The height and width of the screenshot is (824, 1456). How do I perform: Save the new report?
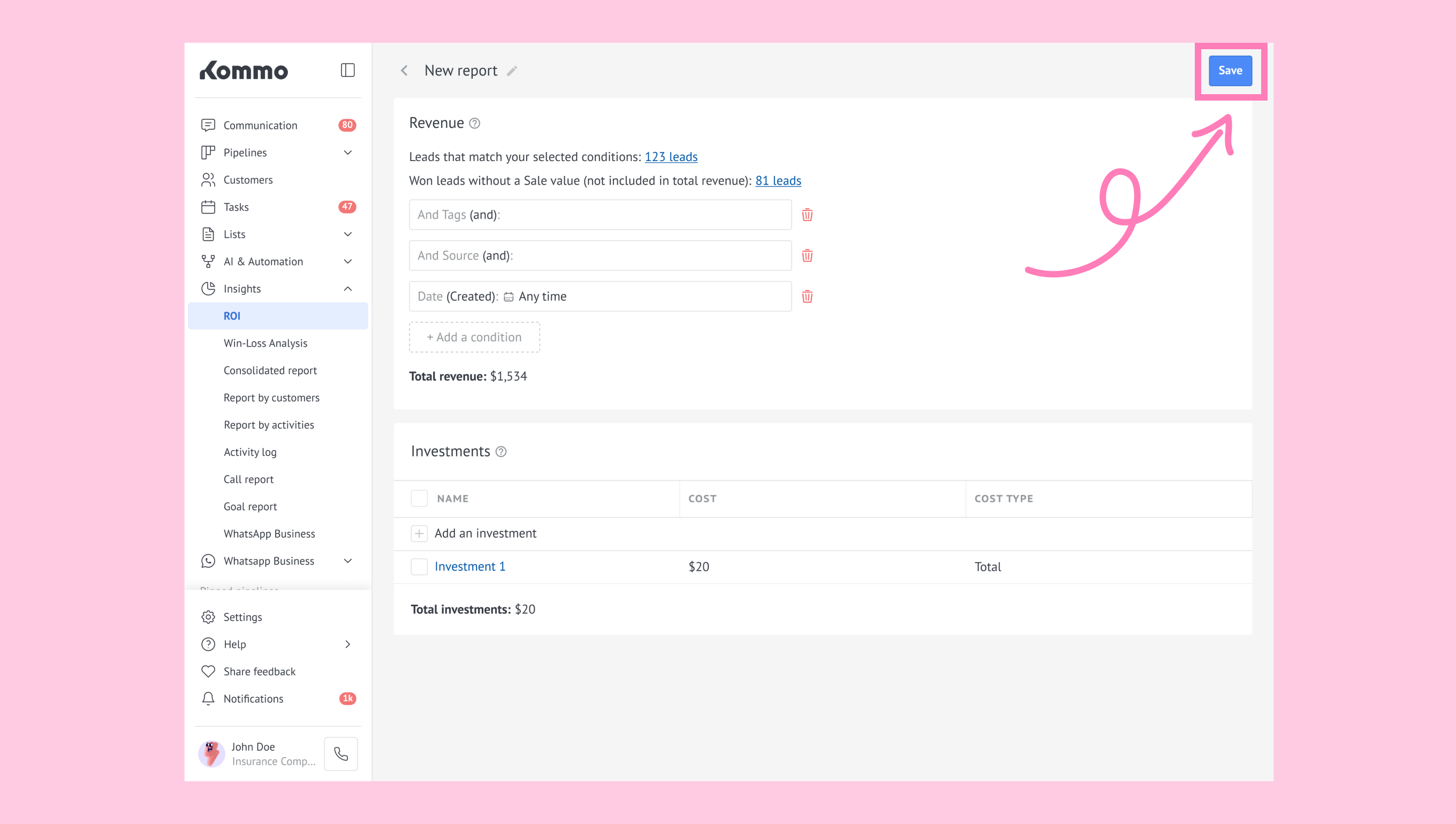(x=1230, y=71)
